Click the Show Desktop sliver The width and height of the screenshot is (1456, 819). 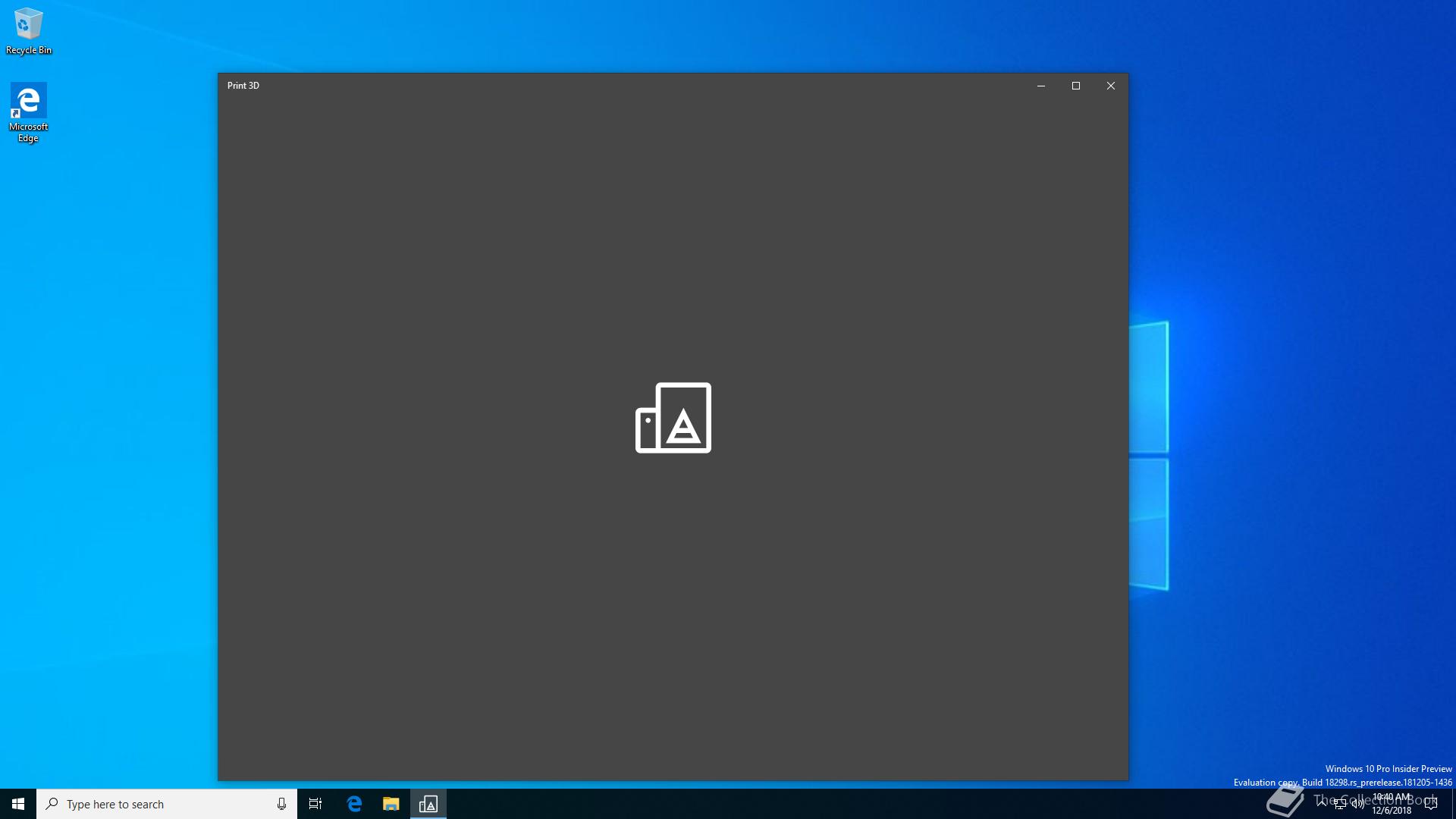1453,804
